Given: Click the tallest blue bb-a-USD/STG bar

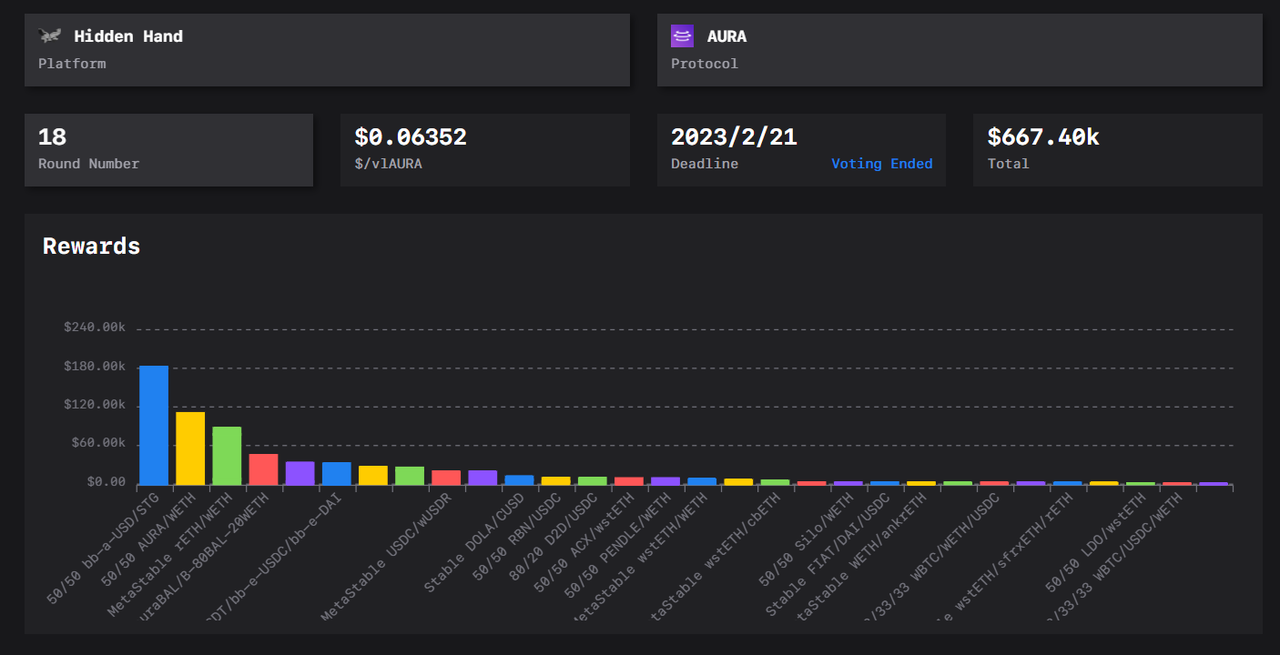Looking at the screenshot, I should 153,425.
